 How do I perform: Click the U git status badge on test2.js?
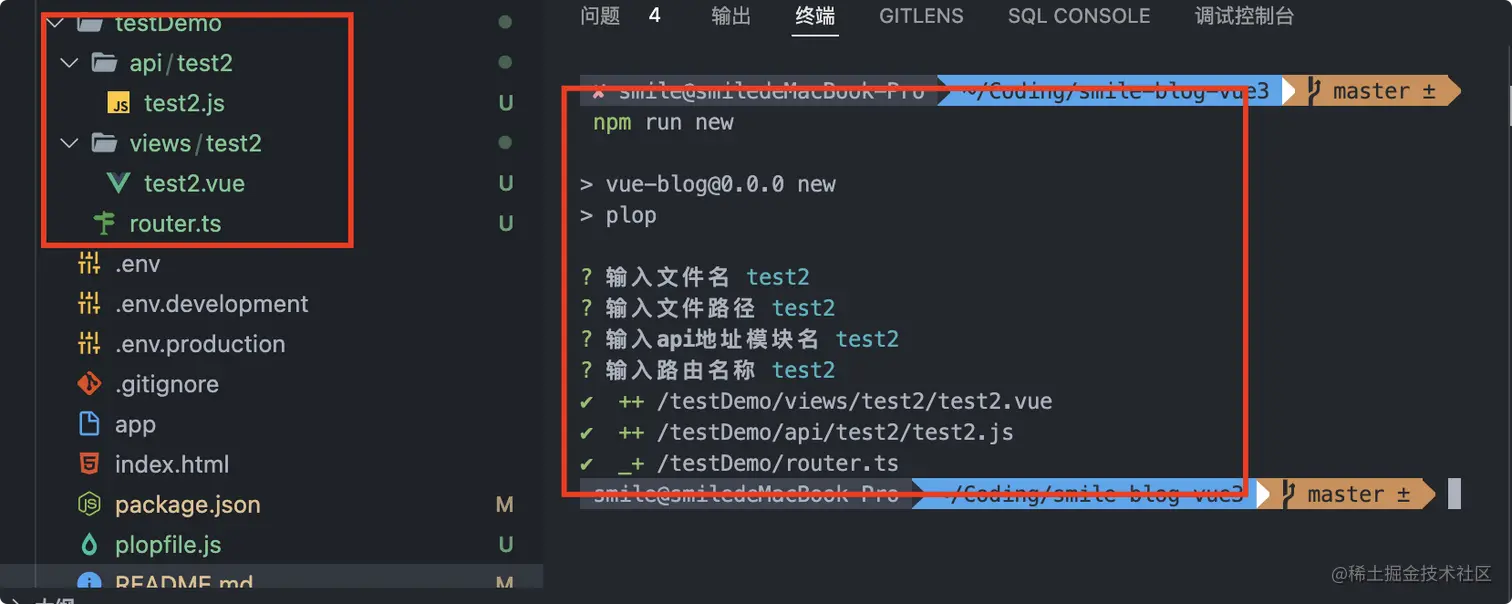click(506, 103)
